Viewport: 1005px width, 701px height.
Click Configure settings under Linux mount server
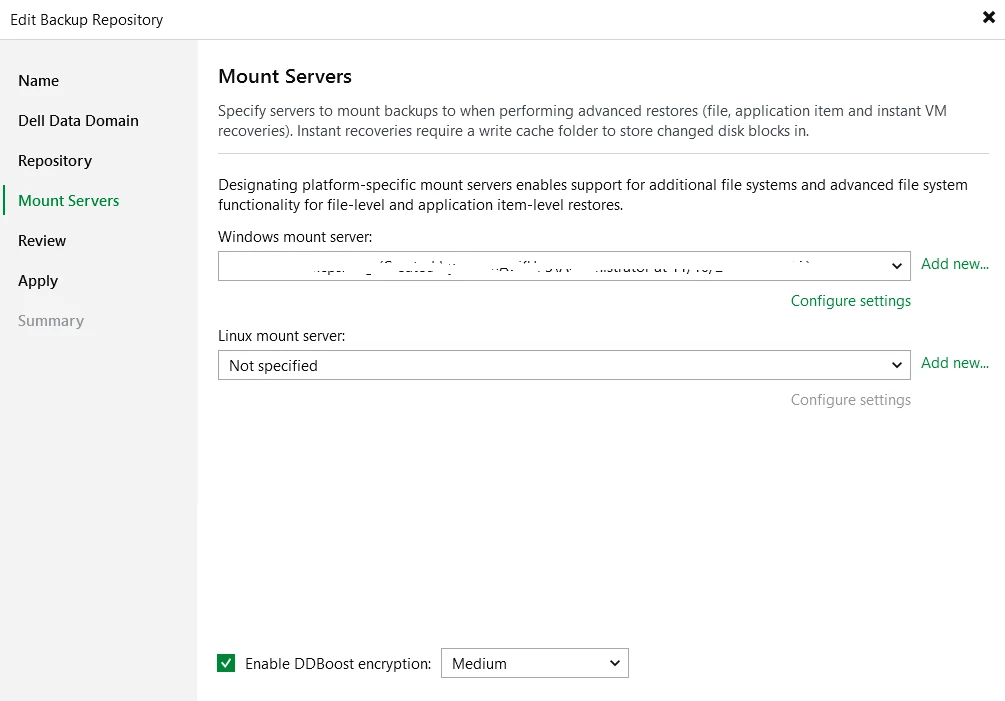850,400
